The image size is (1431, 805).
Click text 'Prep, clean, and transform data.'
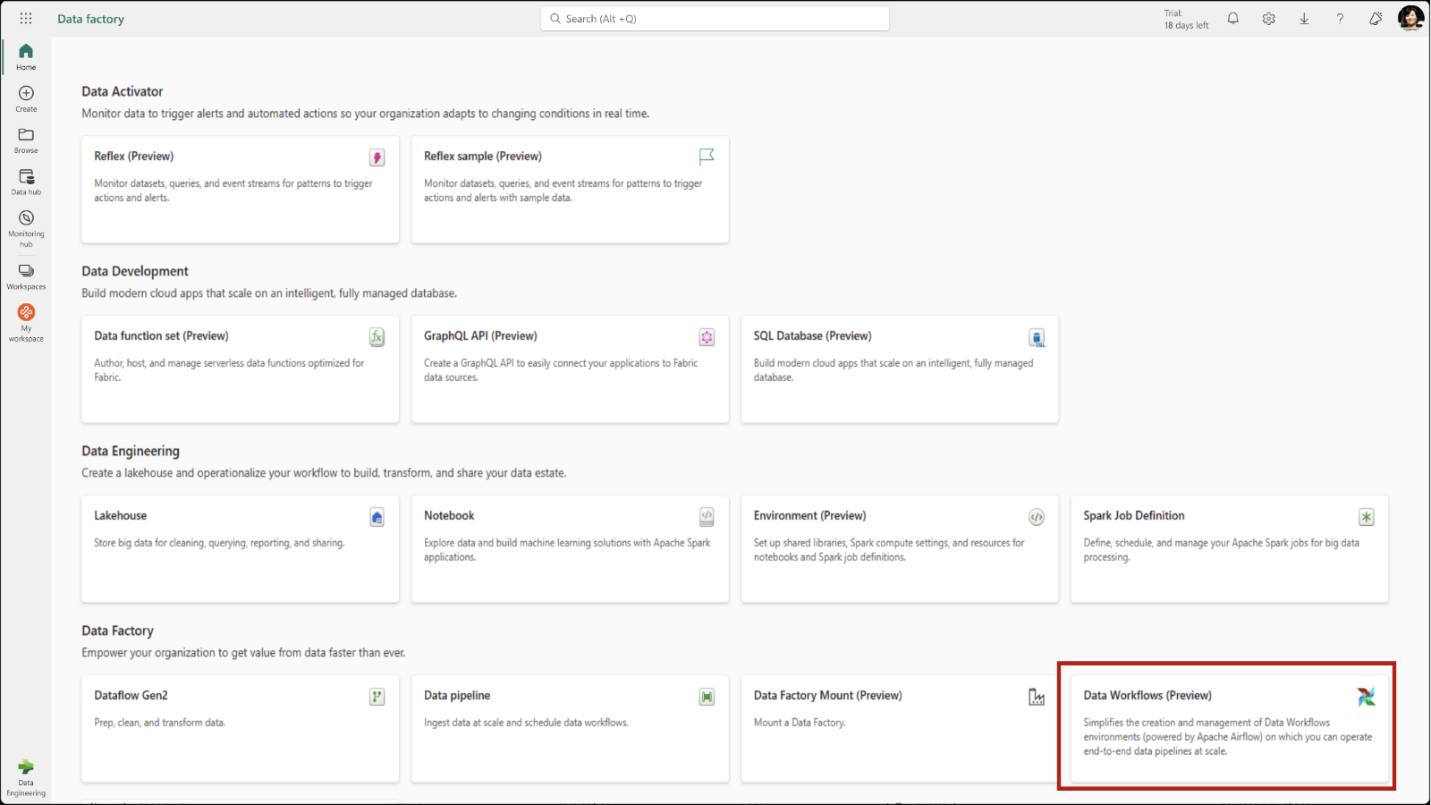(x=160, y=722)
